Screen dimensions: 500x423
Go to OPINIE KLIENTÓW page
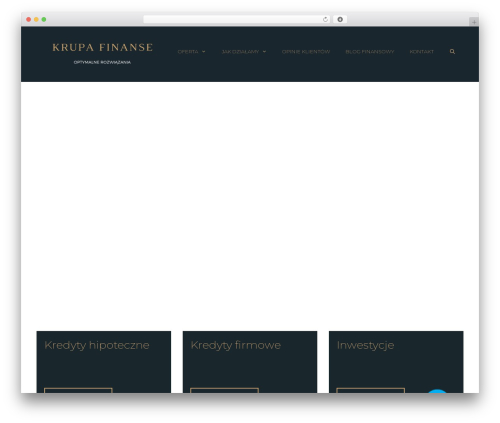(x=306, y=52)
